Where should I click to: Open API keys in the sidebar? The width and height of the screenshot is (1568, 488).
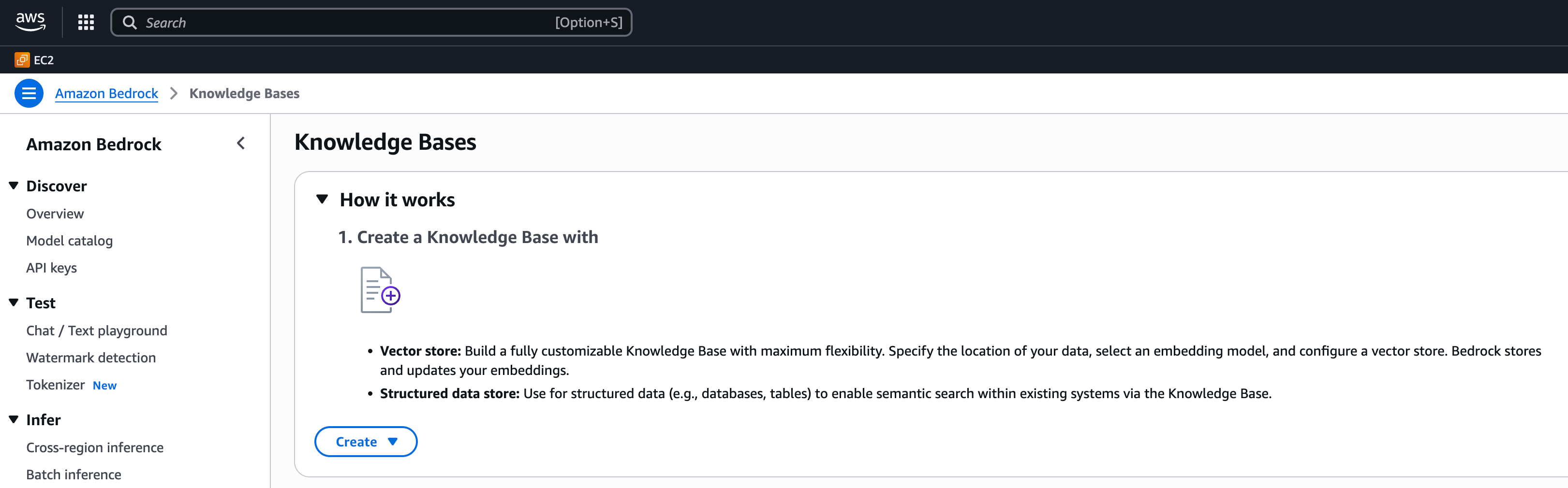click(52, 268)
